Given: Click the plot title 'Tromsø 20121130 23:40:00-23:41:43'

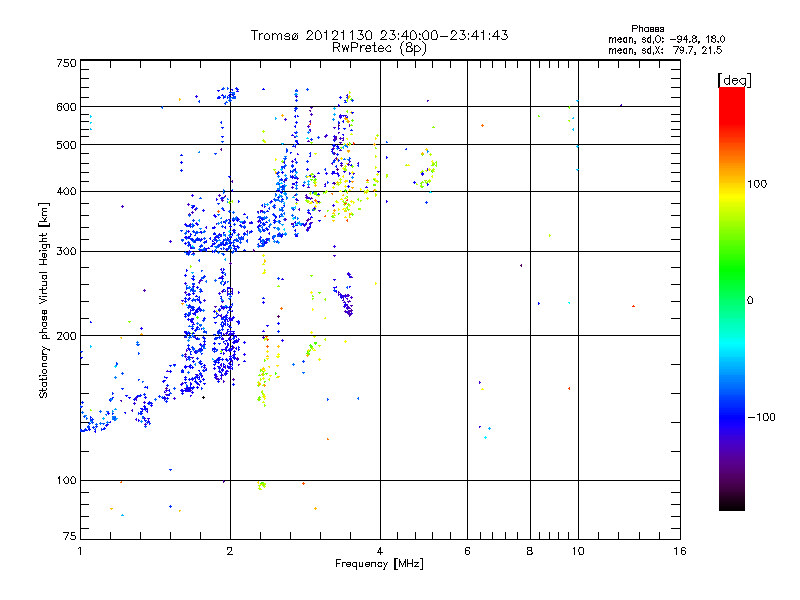Looking at the screenshot, I should [379, 35].
